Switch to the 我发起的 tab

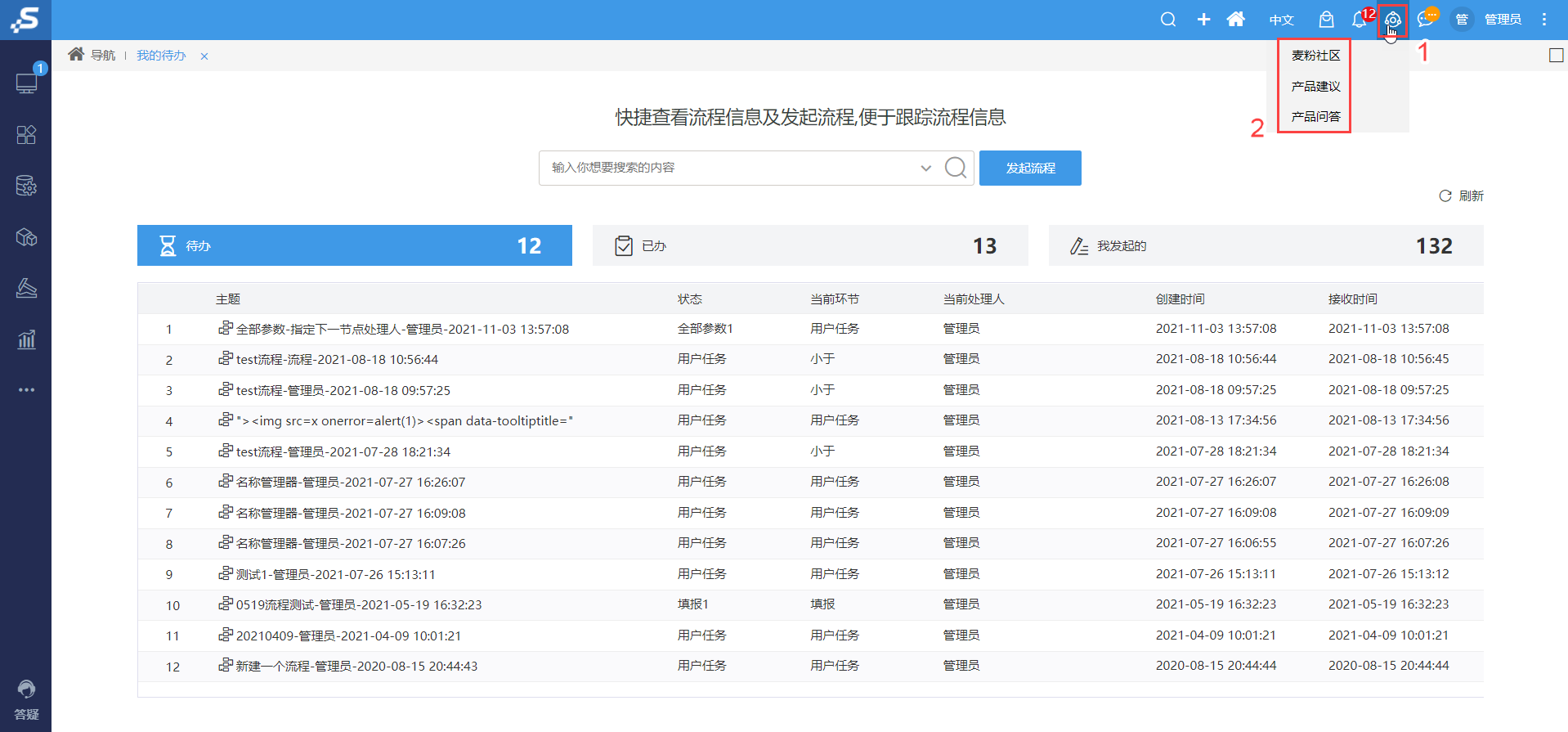1266,245
